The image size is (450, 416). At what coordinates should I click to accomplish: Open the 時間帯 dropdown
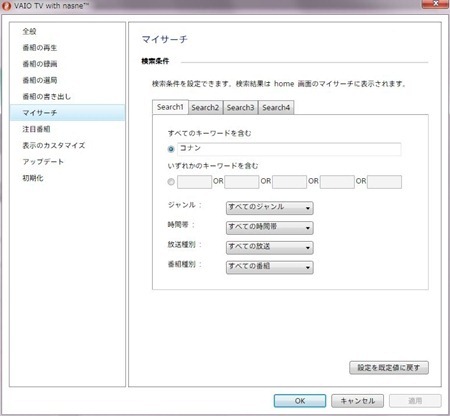270,227
